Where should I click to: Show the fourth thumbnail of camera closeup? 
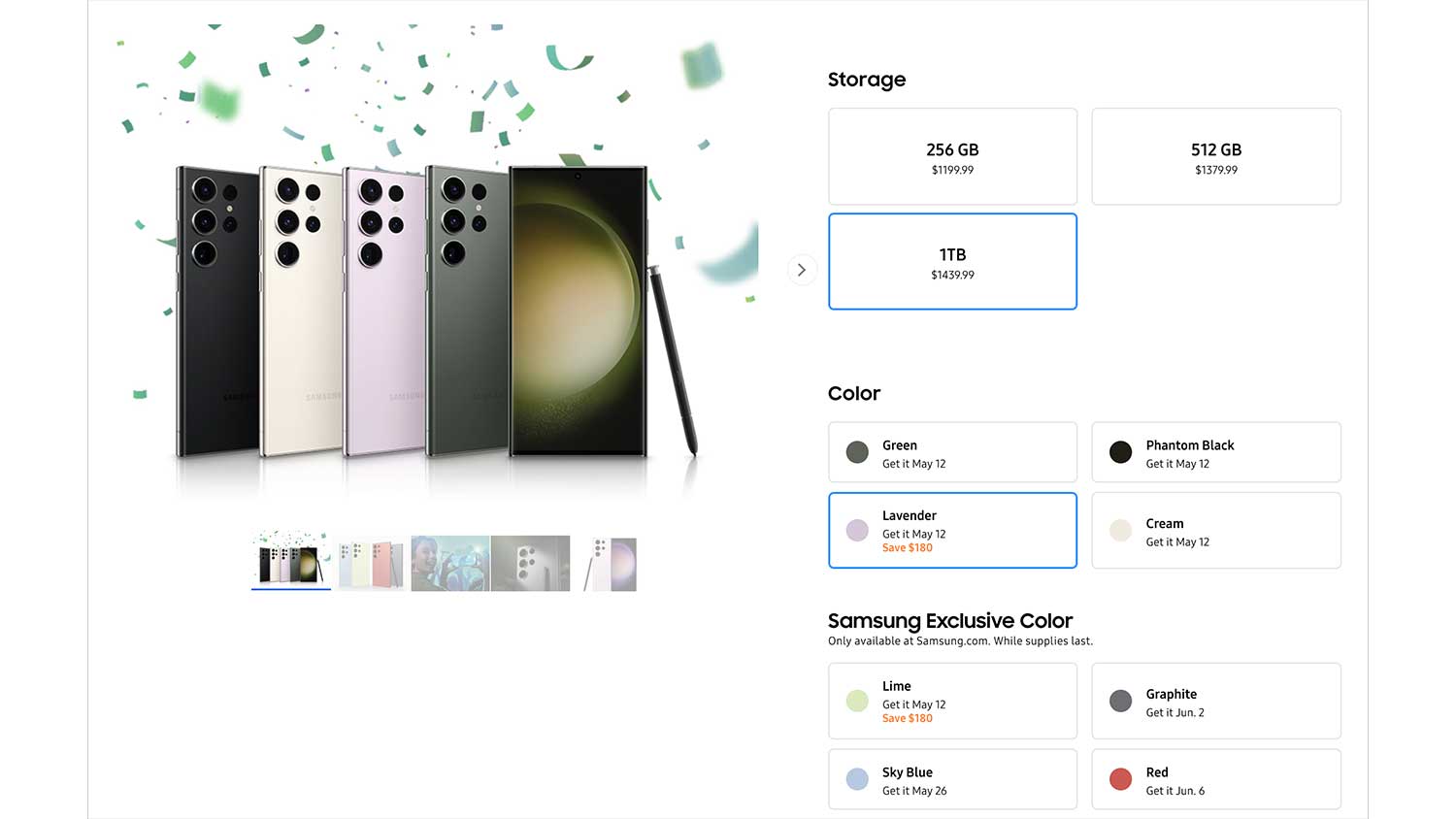pos(530,563)
